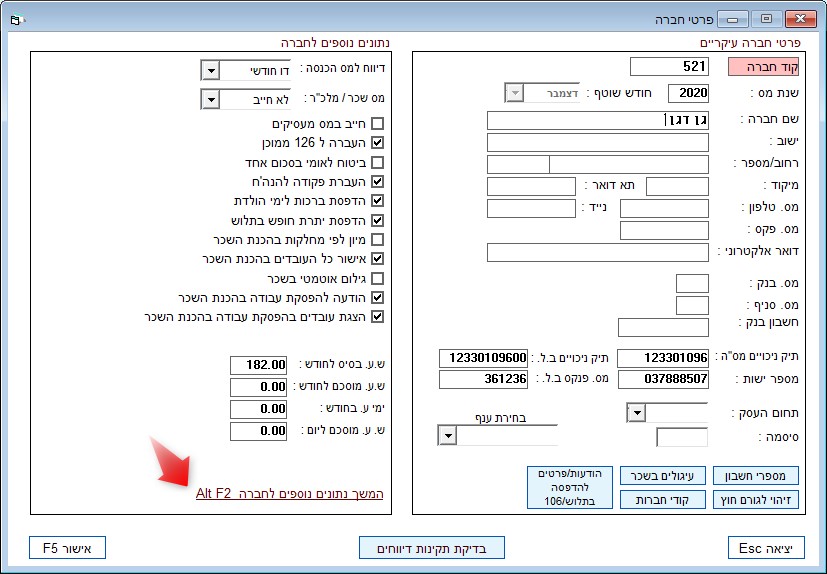Click מס. פנקס ב.ל. field 361236

[483, 379]
